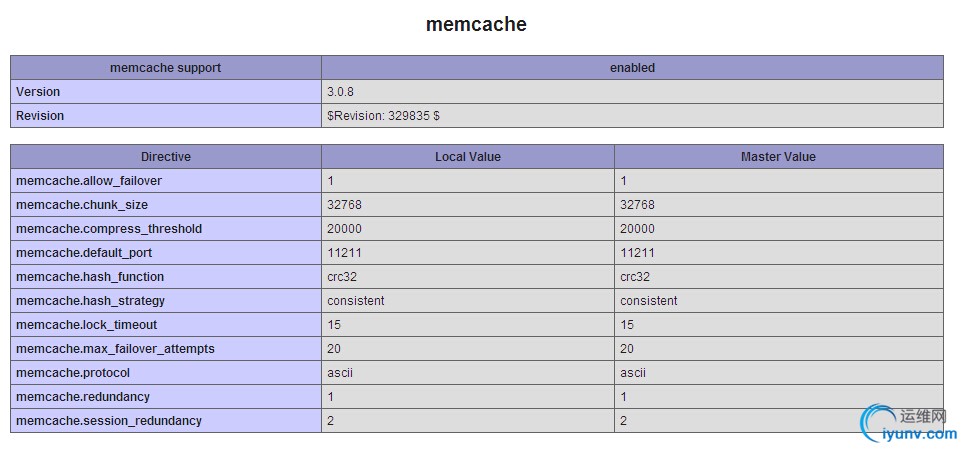The width and height of the screenshot is (963, 450).
Task: Click the memcache.chunk_size directive cell
Action: (82, 205)
